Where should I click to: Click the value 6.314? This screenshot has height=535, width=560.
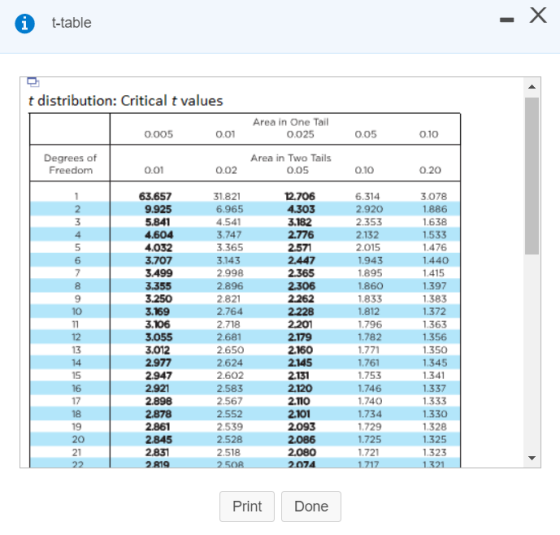click(368, 196)
